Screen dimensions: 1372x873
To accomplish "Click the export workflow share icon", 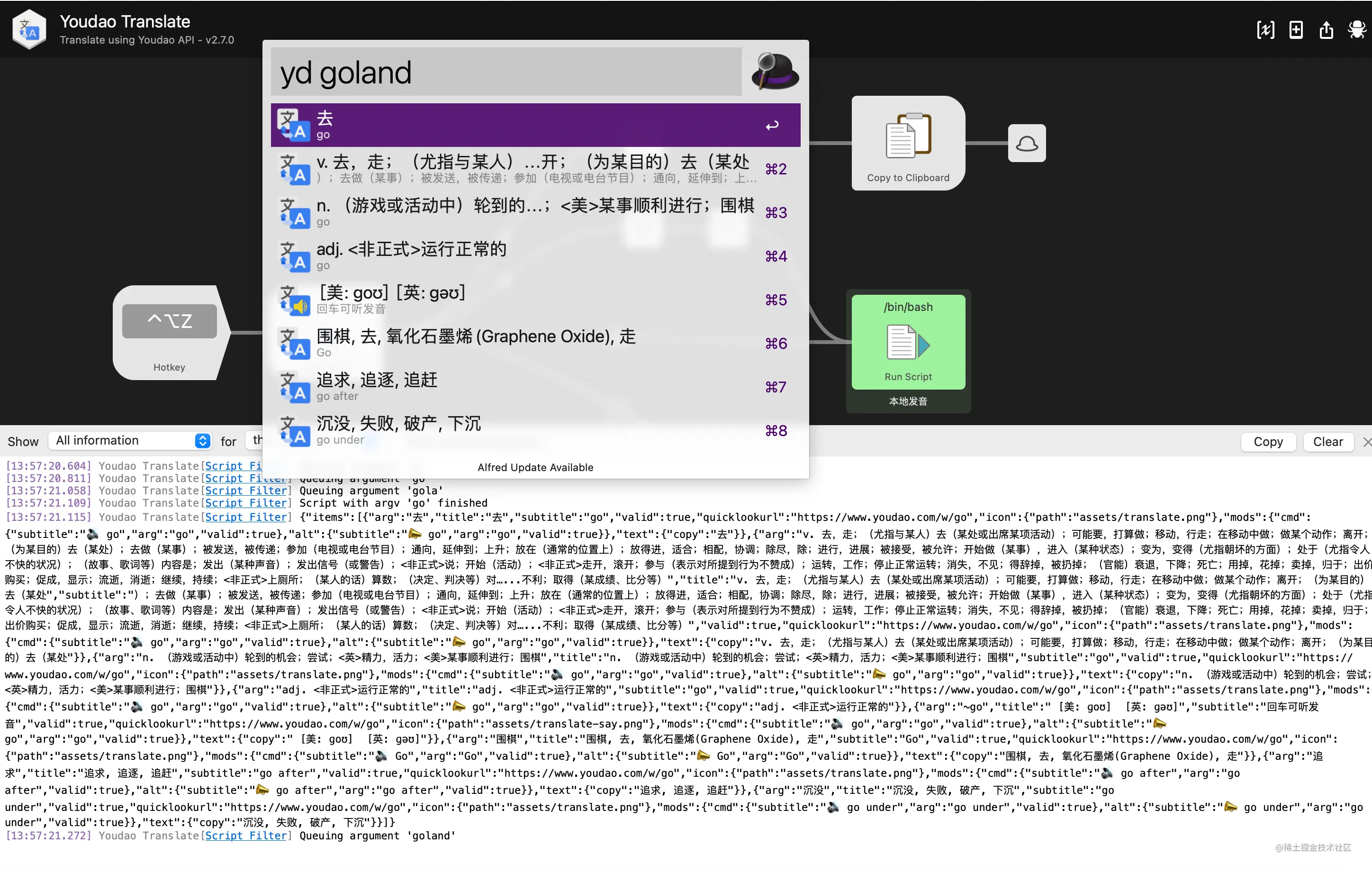I will tap(1327, 30).
